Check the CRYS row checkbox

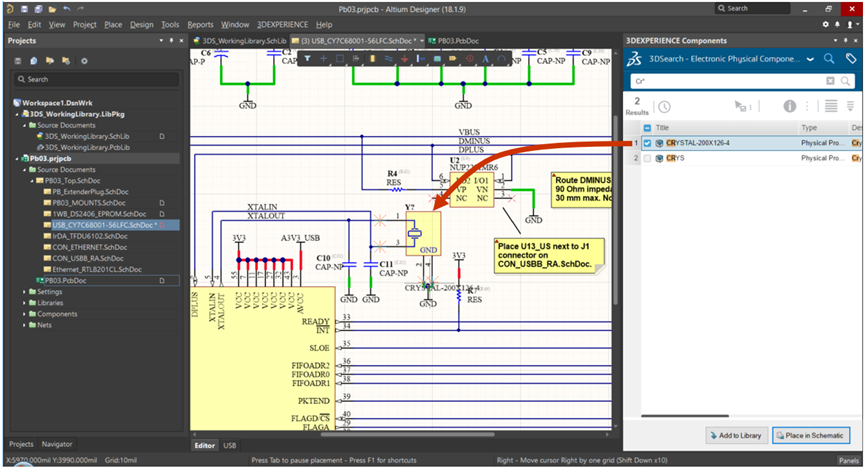click(x=647, y=158)
